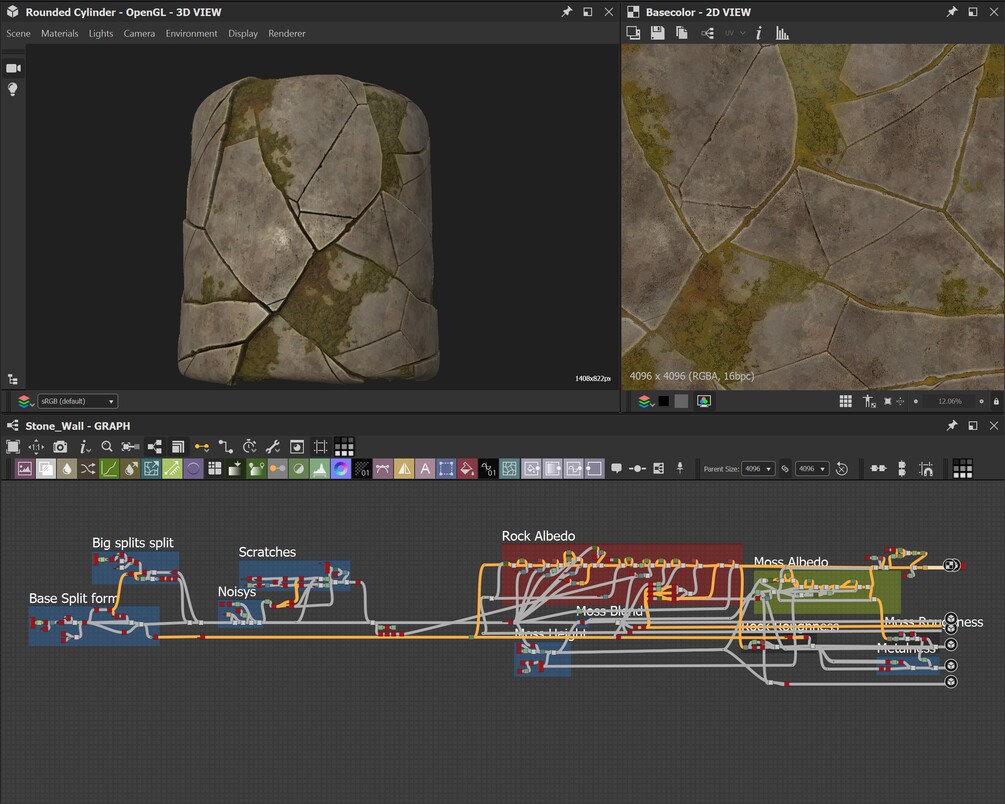Toggle the zoom lock in 2D view
Image resolution: width=1005 pixels, height=804 pixels.
[995, 401]
